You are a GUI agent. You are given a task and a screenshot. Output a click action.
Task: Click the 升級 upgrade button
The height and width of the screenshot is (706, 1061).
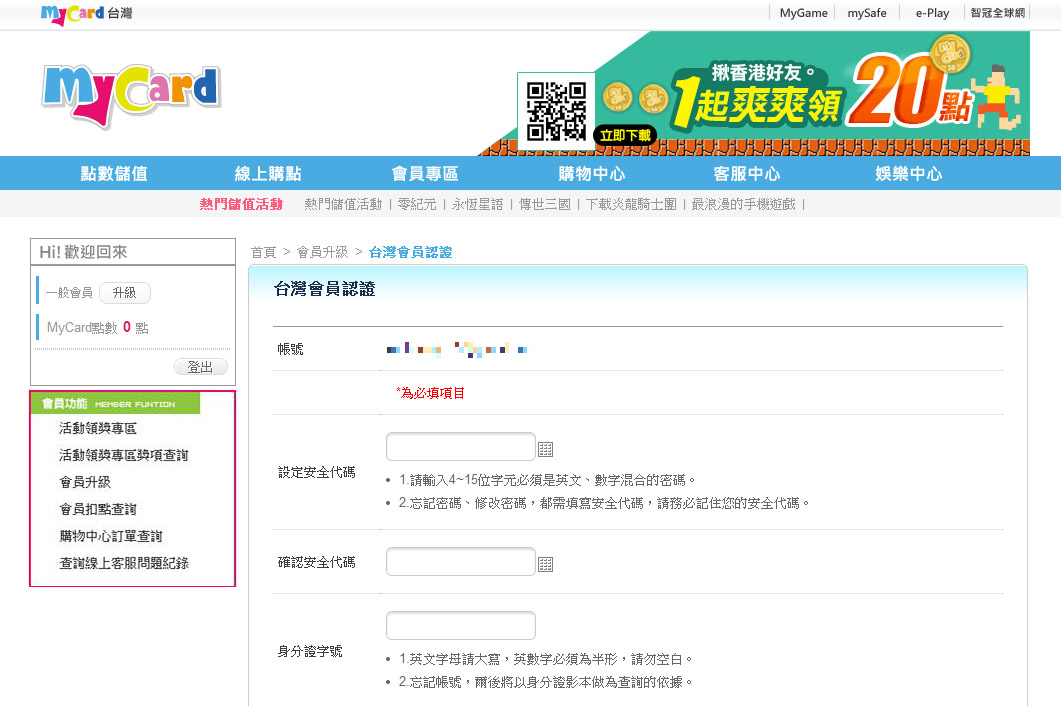pos(124,293)
